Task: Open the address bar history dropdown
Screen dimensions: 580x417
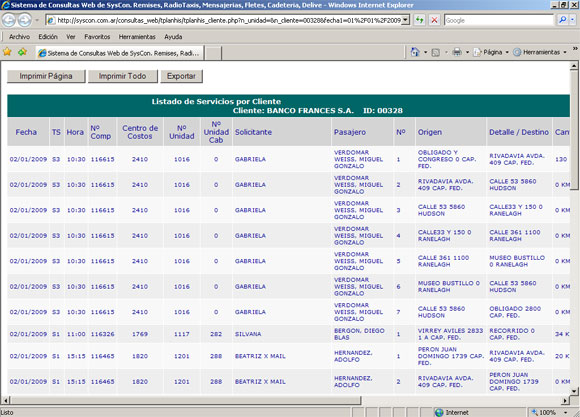Action: pyautogui.click(x=406, y=20)
